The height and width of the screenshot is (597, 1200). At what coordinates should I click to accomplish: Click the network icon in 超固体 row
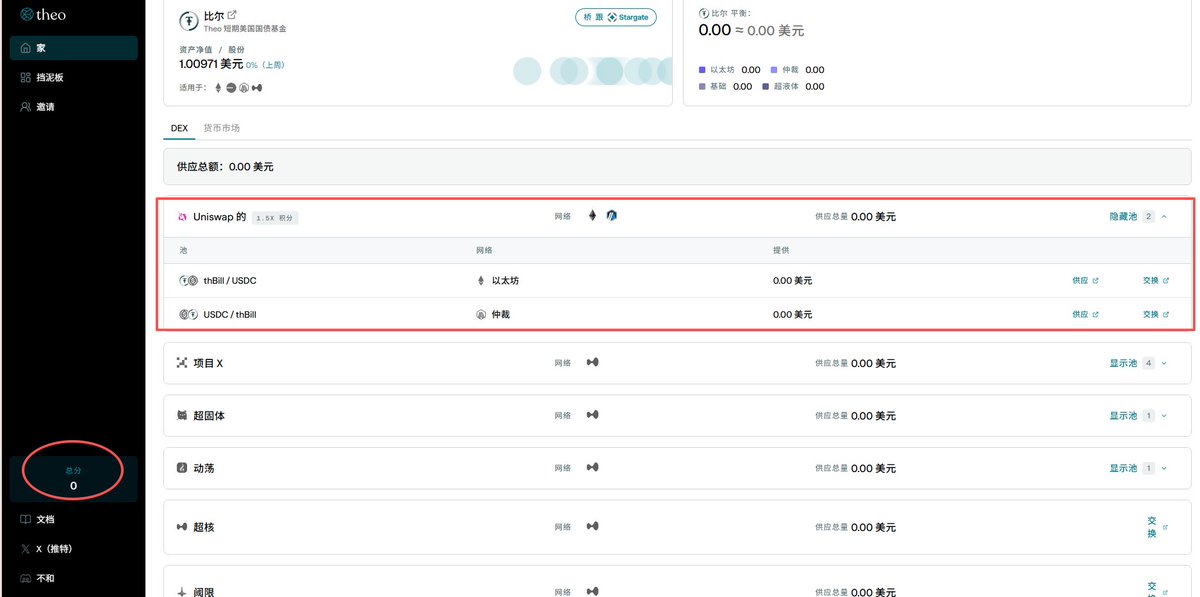click(x=592, y=415)
